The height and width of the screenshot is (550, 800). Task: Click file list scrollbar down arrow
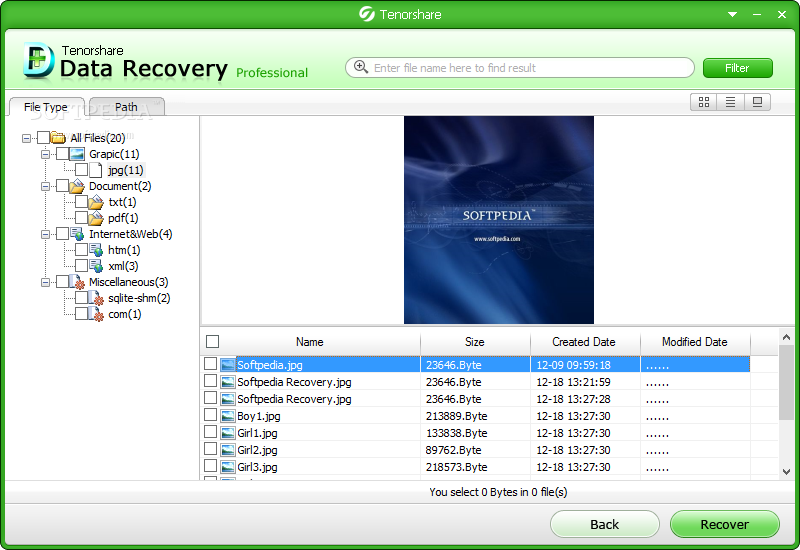(x=786, y=472)
